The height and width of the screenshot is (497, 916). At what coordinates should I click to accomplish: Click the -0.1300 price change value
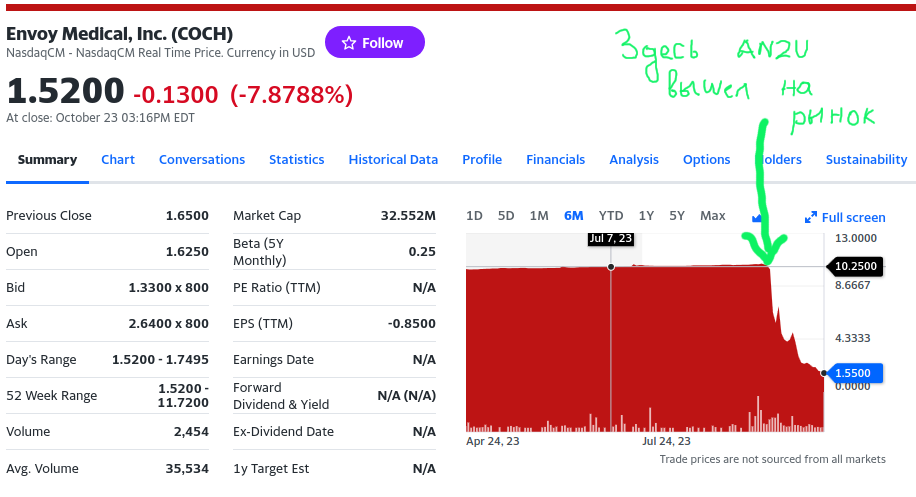click(x=176, y=95)
